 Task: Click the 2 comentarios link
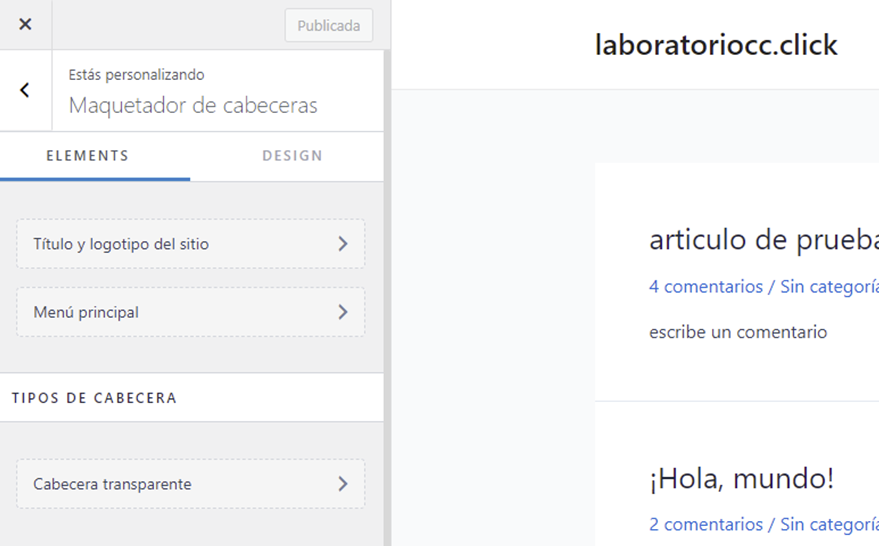pos(706,524)
